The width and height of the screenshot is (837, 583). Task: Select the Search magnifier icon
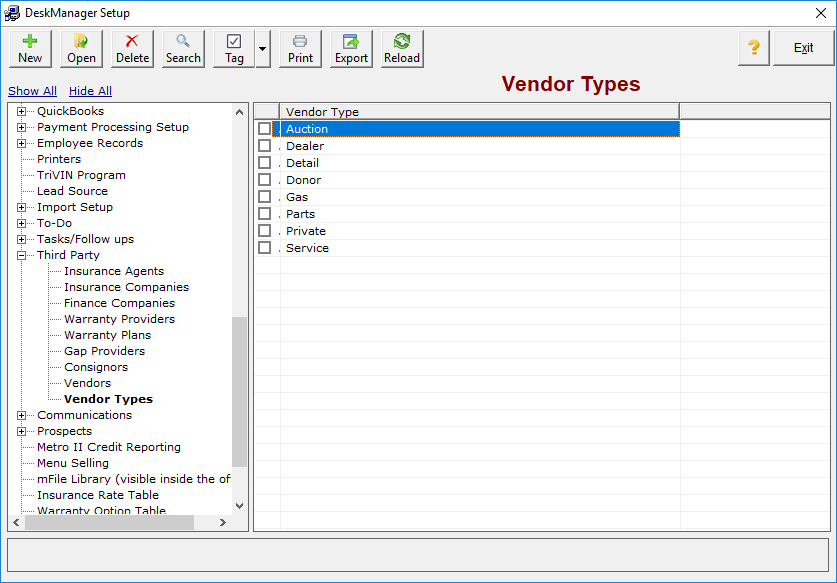[182, 47]
